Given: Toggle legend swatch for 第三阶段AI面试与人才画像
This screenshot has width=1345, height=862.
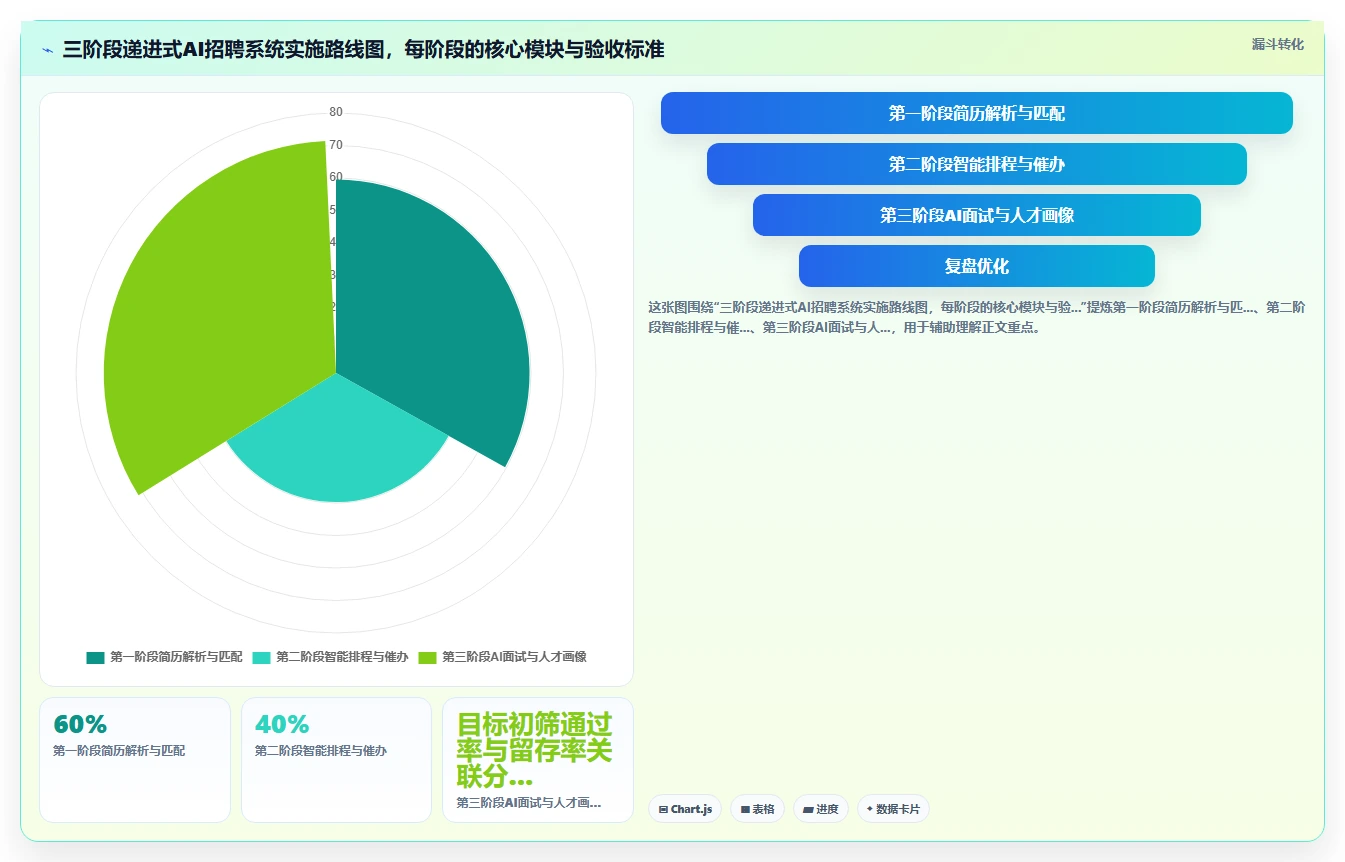Looking at the screenshot, I should 427,657.
